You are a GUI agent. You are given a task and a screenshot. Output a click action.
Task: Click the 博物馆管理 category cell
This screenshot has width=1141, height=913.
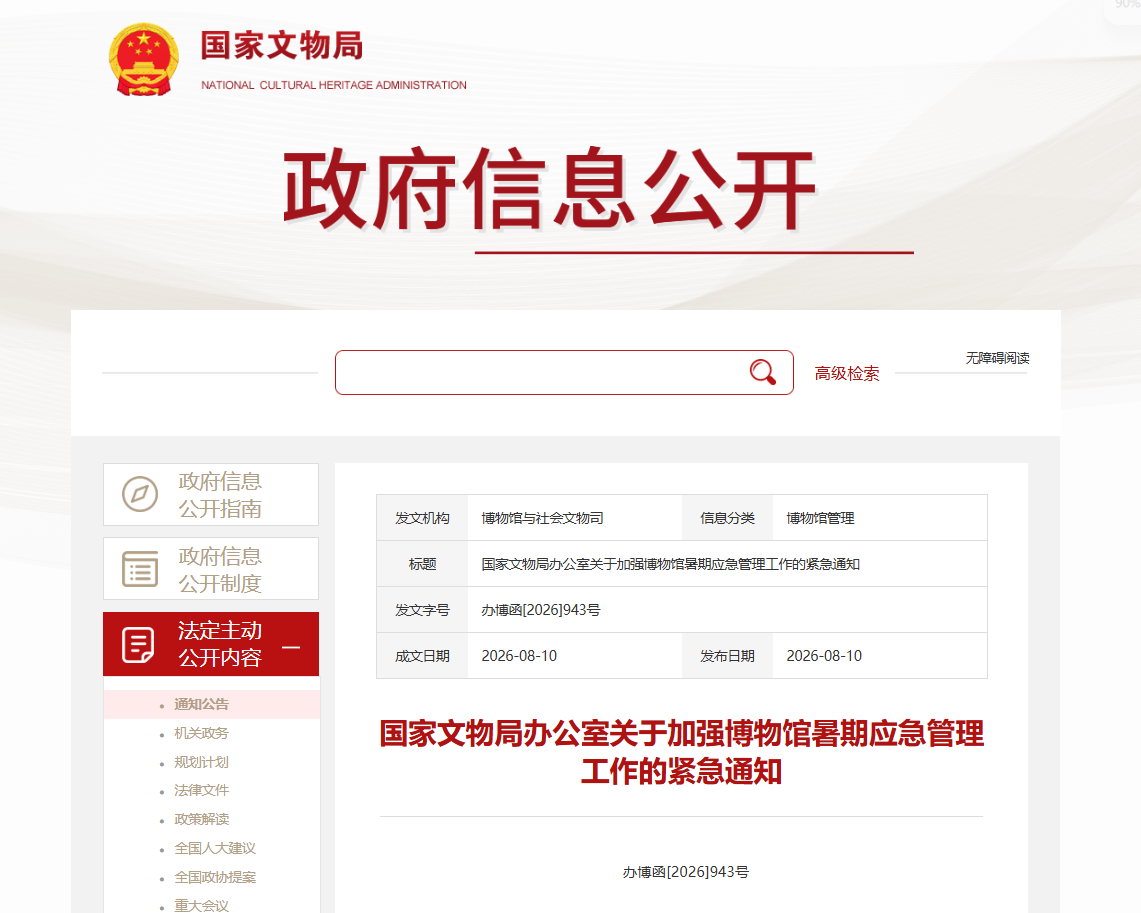click(x=880, y=518)
